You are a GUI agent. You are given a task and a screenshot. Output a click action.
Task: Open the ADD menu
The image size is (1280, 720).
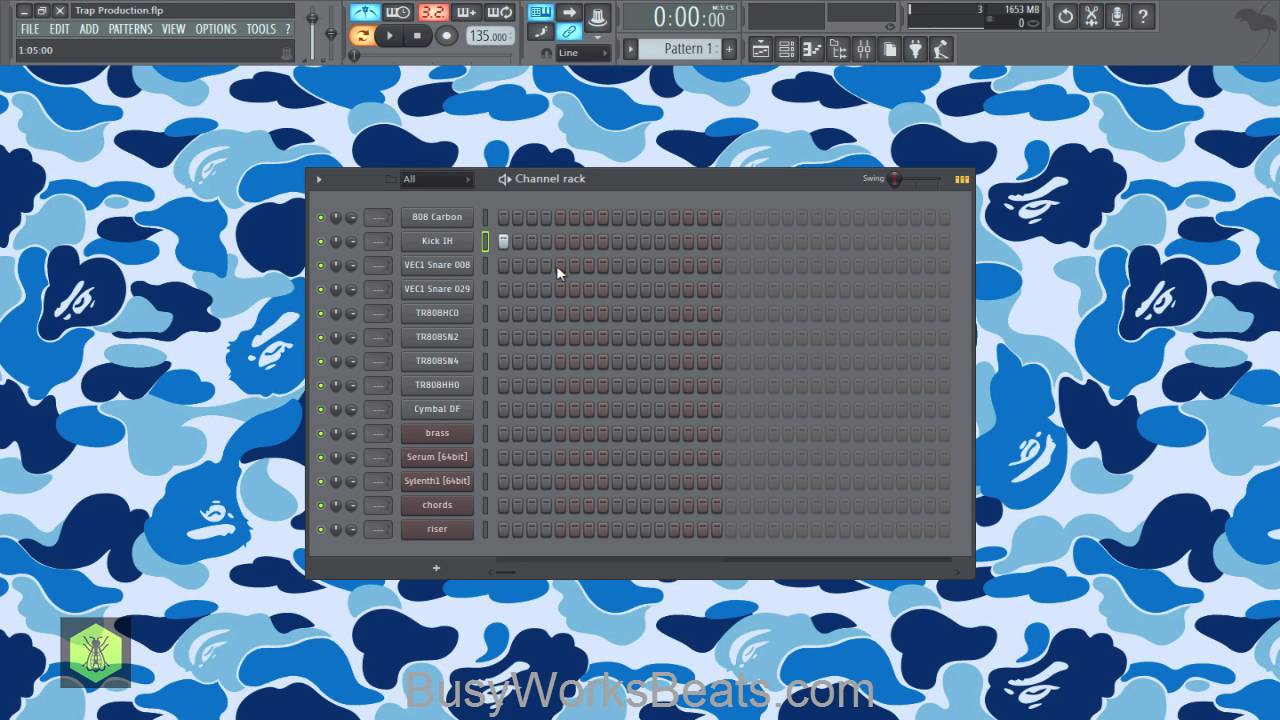coord(89,29)
